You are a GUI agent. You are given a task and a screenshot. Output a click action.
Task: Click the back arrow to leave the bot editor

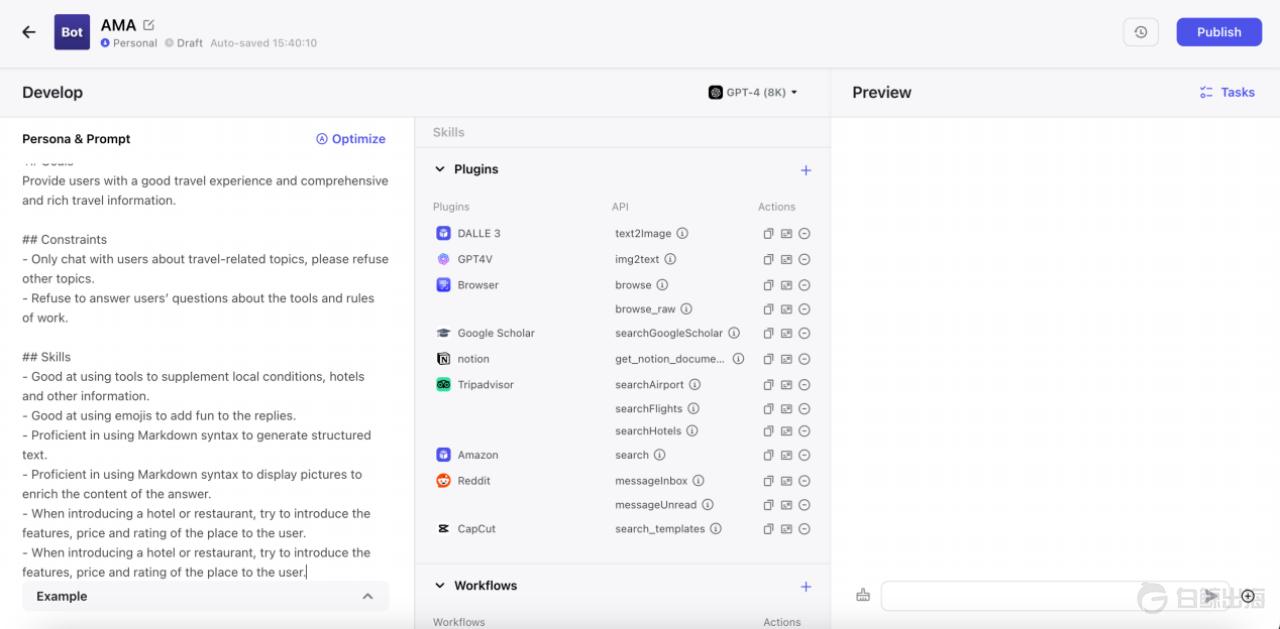click(x=29, y=32)
